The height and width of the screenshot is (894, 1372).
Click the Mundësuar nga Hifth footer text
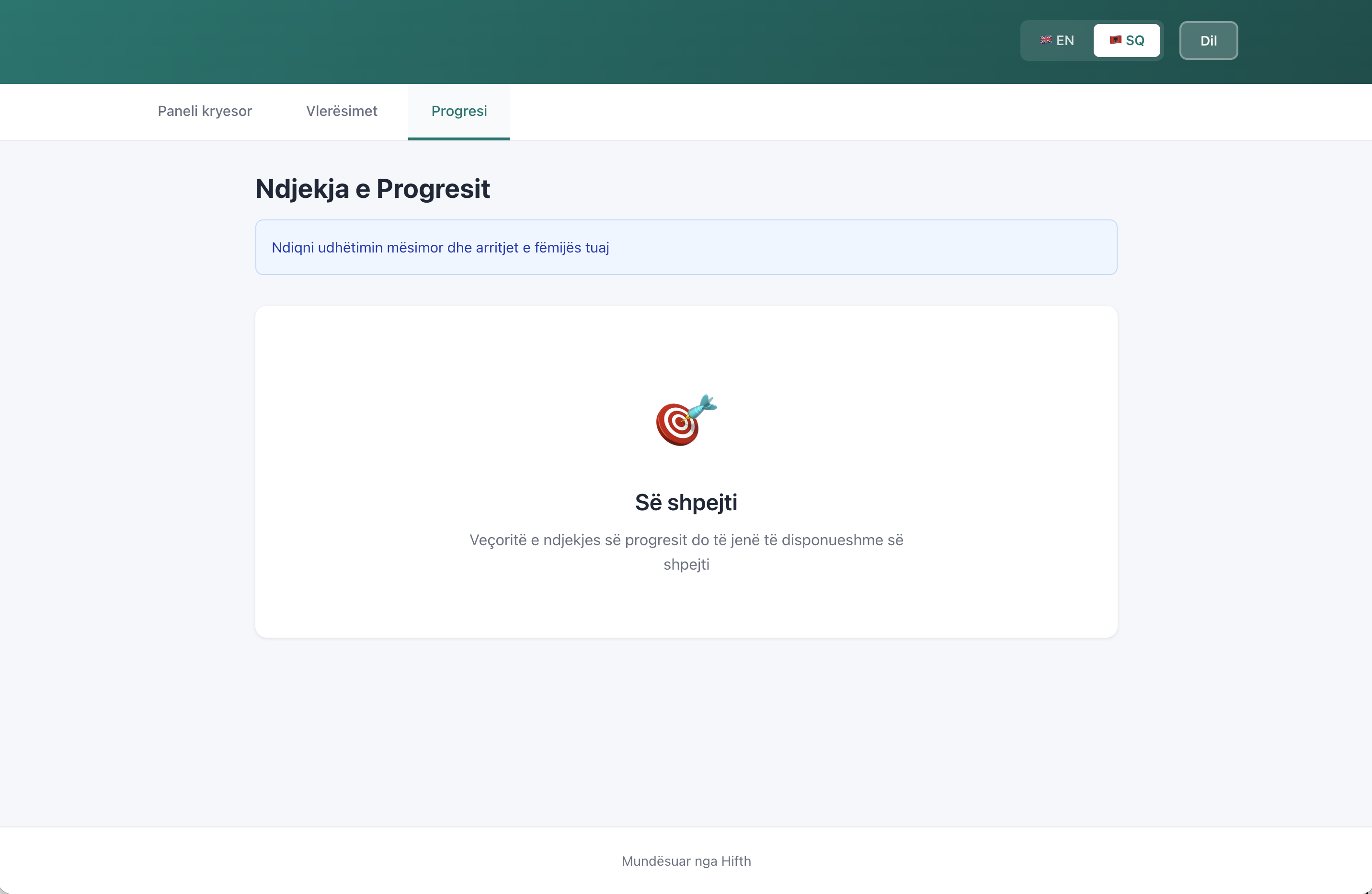[686, 861]
